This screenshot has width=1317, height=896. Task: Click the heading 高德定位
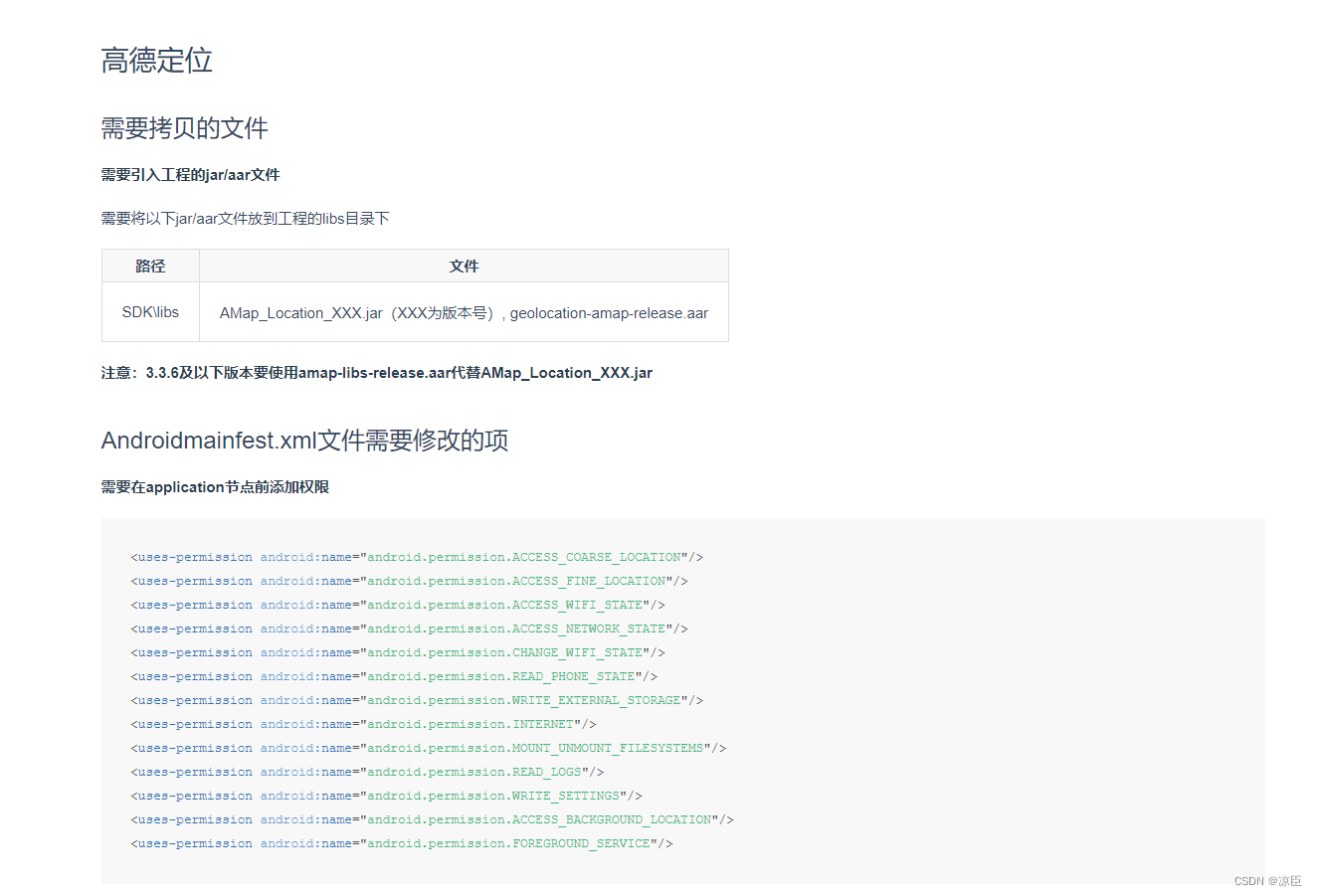pos(157,60)
